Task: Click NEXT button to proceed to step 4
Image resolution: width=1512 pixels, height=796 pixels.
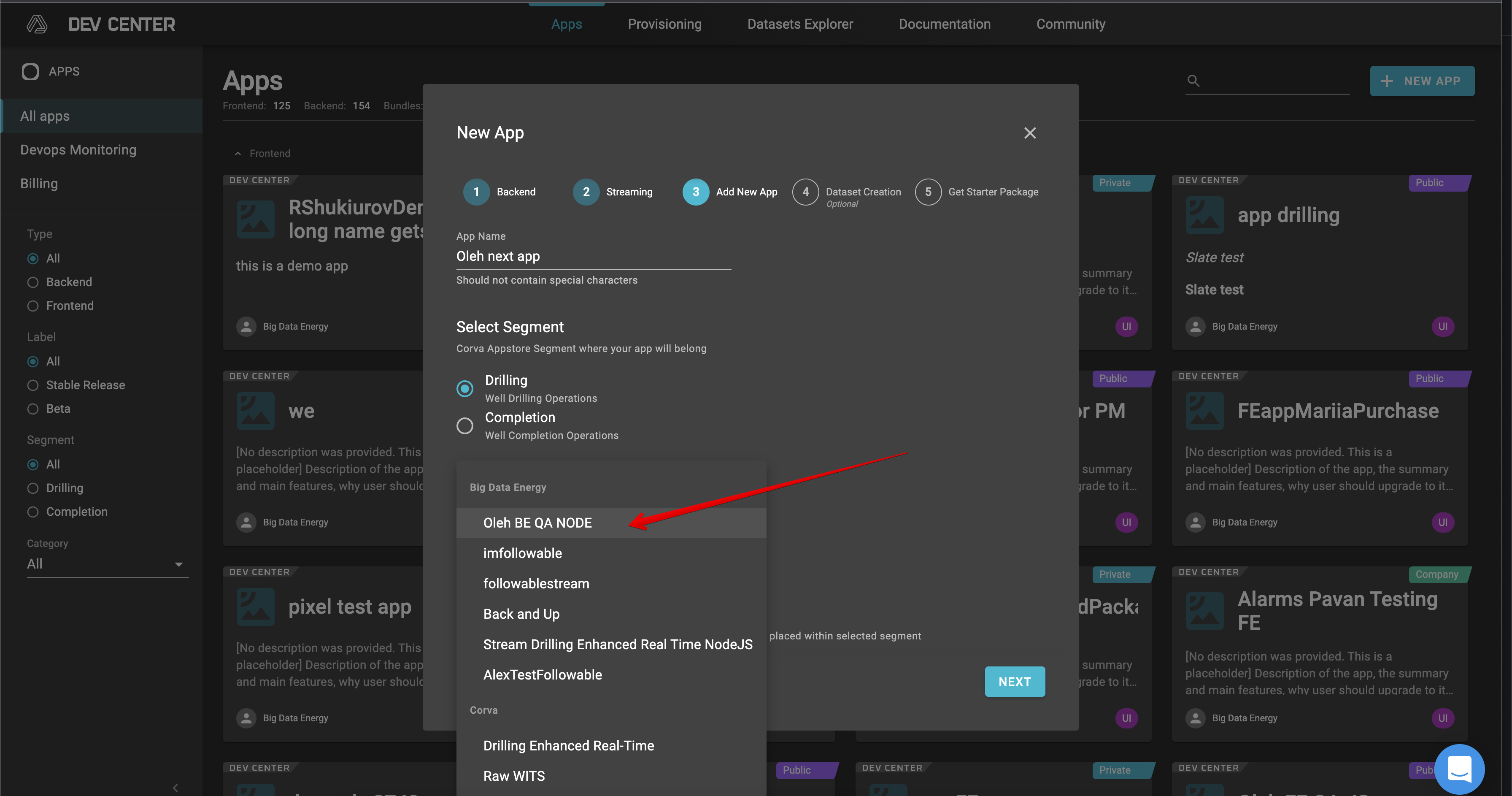Action: click(x=1014, y=681)
